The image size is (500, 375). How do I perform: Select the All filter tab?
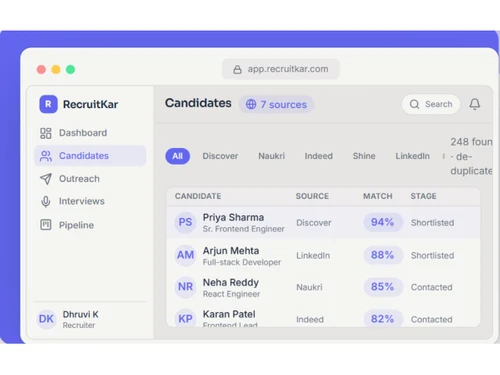178,156
